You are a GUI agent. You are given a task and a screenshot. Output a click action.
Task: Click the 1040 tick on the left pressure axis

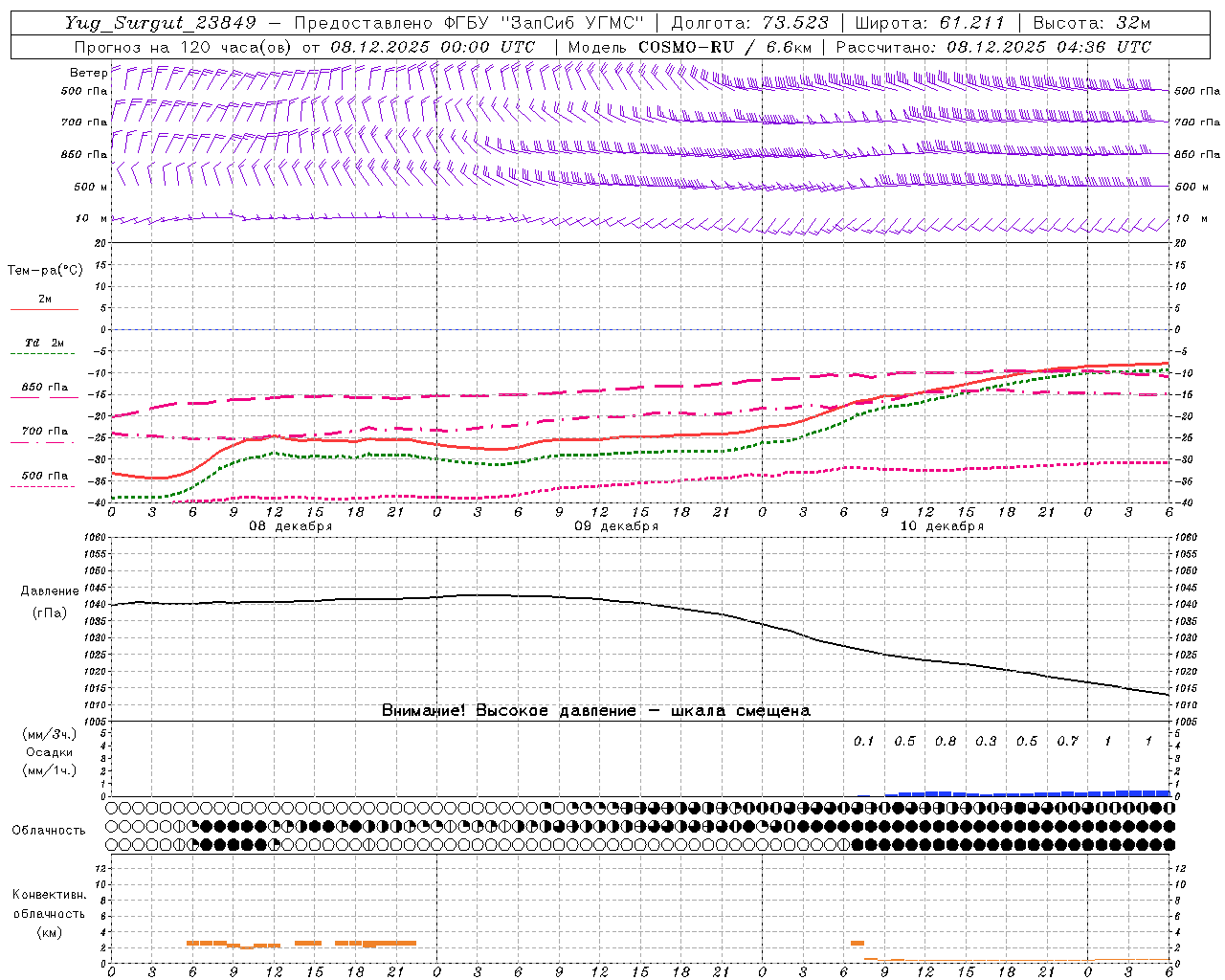[x=97, y=604]
